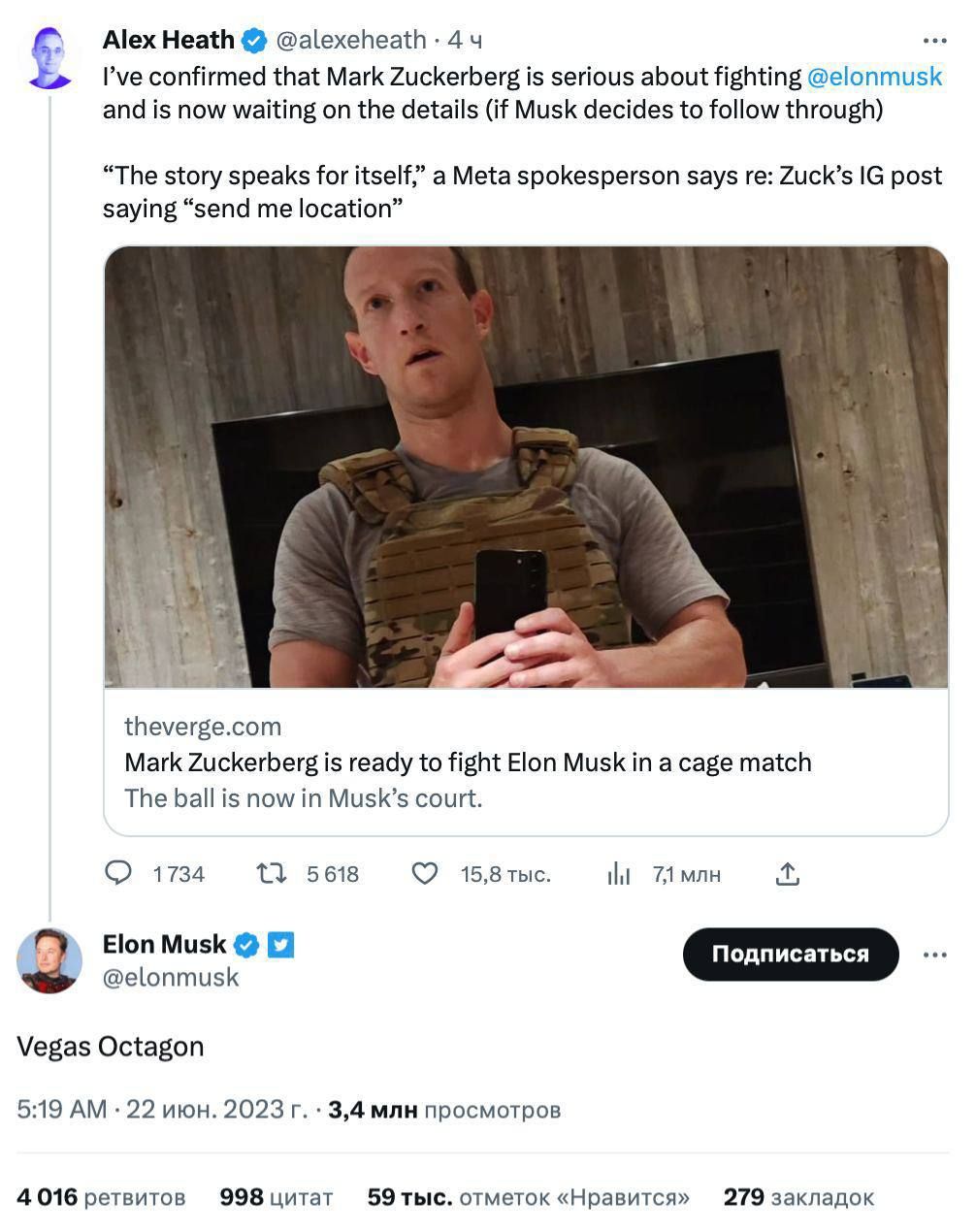Viewport: 976px width, 1232px height.
Task: Click Alex Heath's blue verified badge
Action: click(254, 41)
